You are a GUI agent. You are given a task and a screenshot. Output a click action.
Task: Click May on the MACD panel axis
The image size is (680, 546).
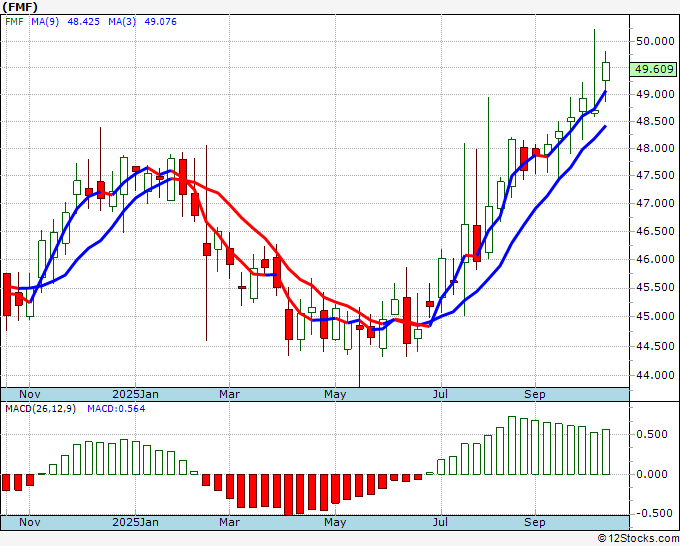pyautogui.click(x=335, y=522)
